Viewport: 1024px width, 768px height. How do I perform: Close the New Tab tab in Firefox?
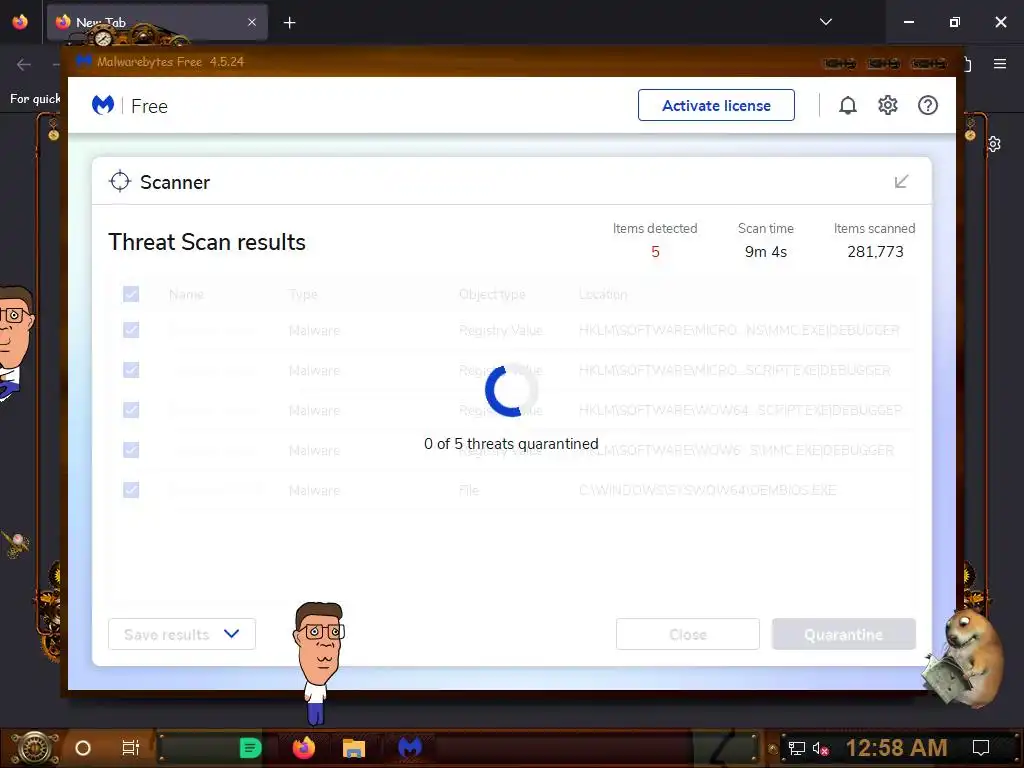(x=252, y=22)
